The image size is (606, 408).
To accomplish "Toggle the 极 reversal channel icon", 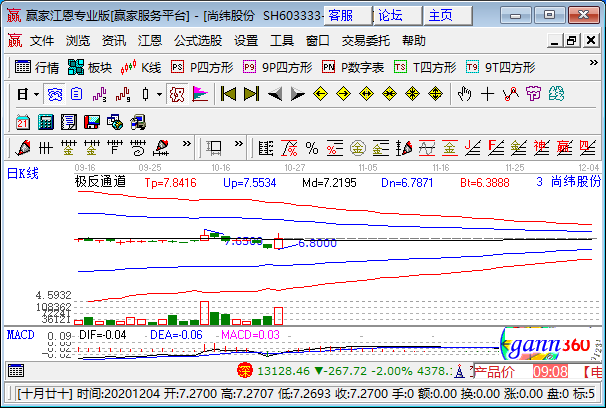I will point(177,94).
